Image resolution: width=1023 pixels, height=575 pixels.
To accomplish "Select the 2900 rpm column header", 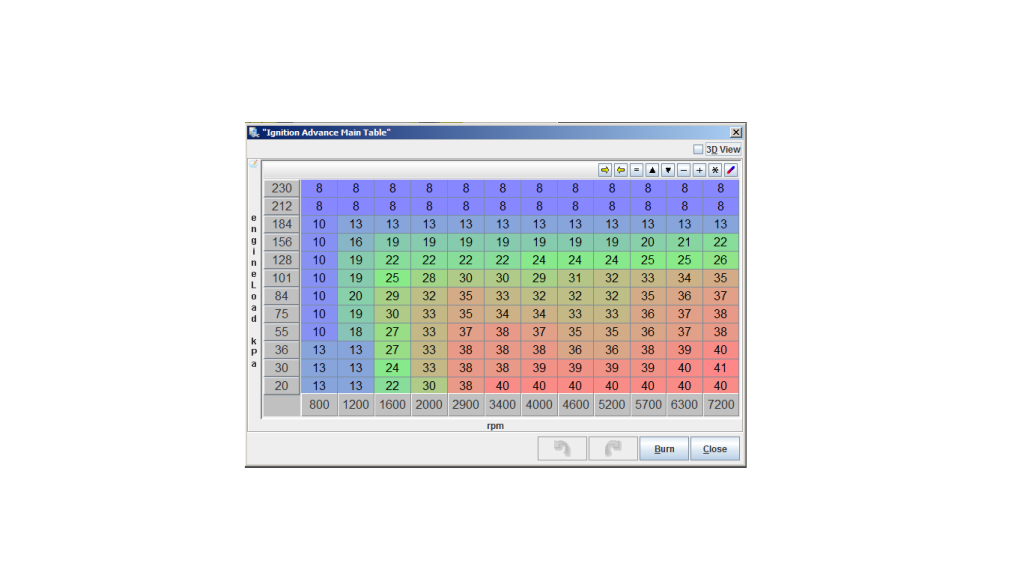I will (x=465, y=405).
